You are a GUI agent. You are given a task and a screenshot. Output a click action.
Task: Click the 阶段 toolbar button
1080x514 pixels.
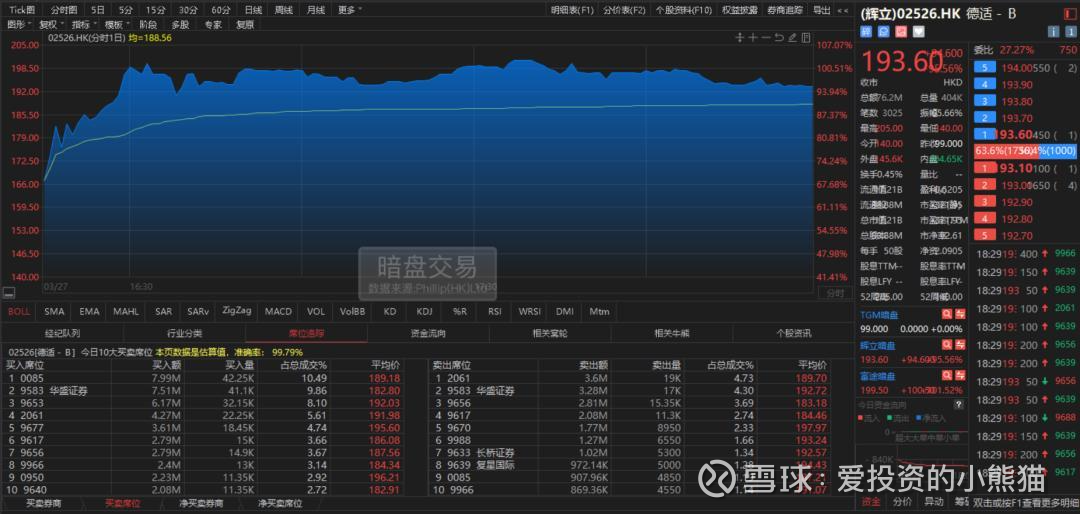pos(147,24)
